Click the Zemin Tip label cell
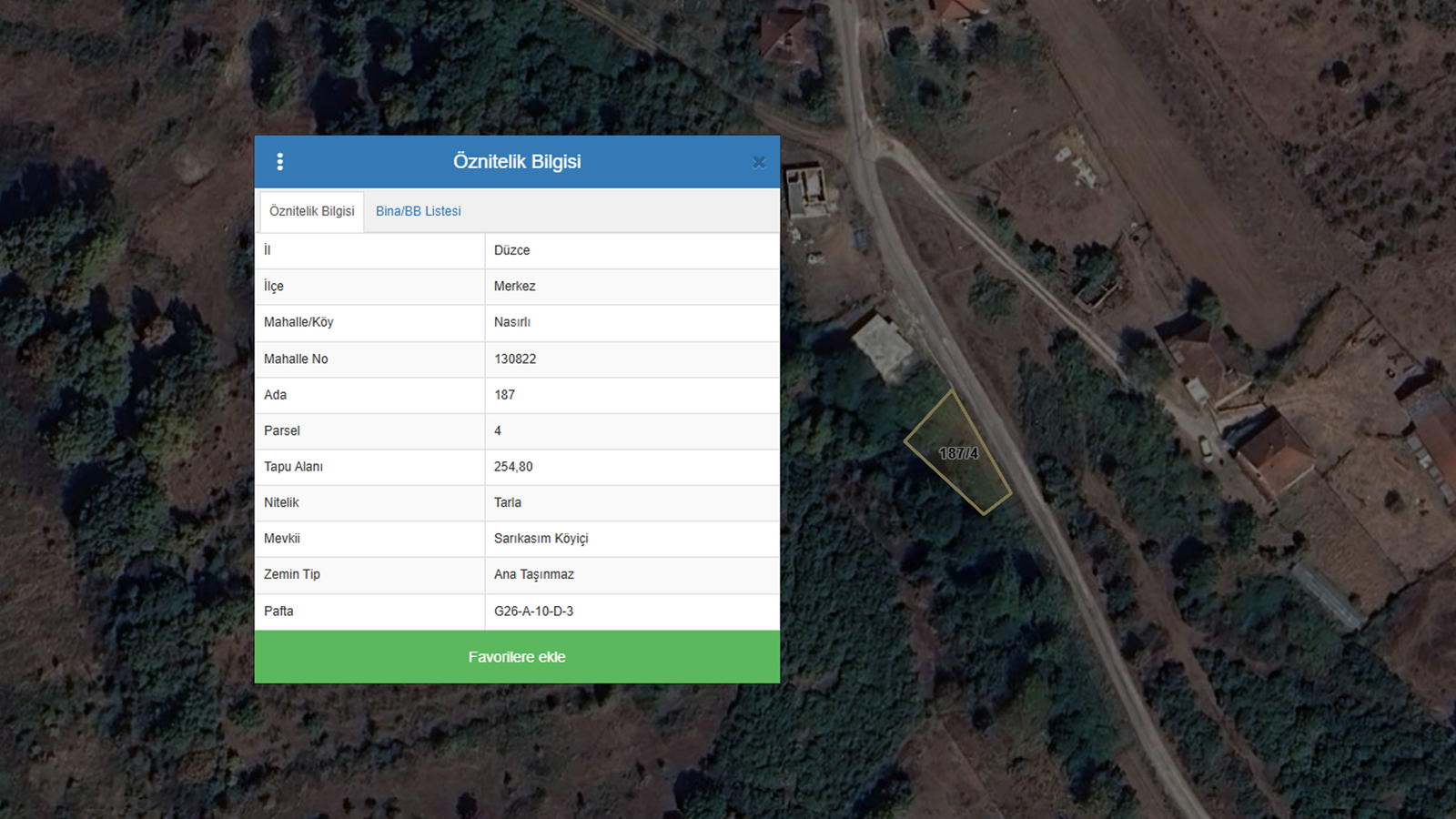1456x819 pixels. [x=292, y=574]
